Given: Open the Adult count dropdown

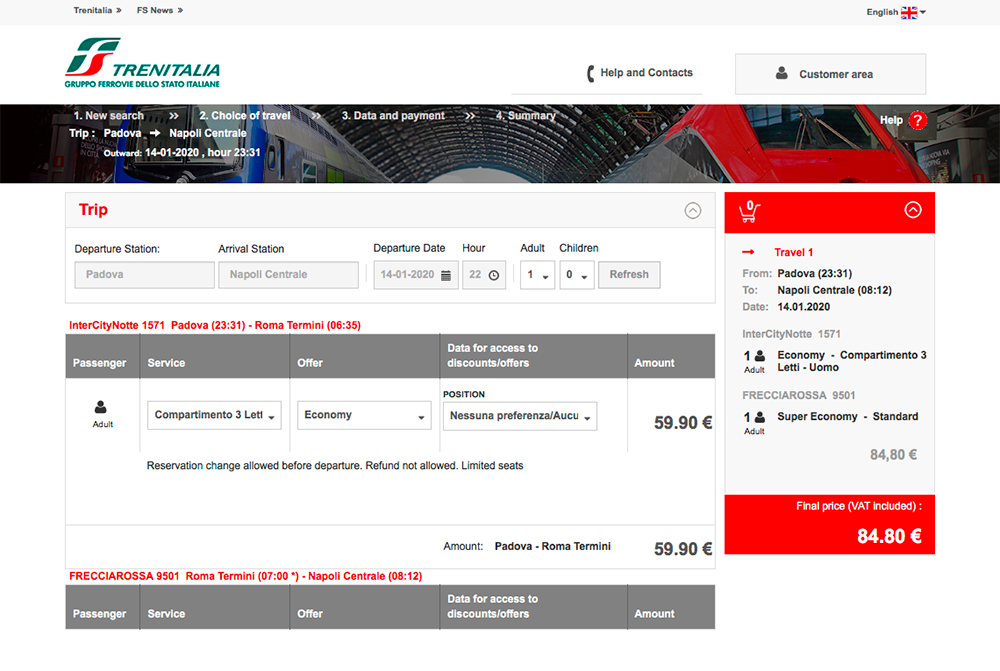Looking at the screenshot, I should pos(537,275).
